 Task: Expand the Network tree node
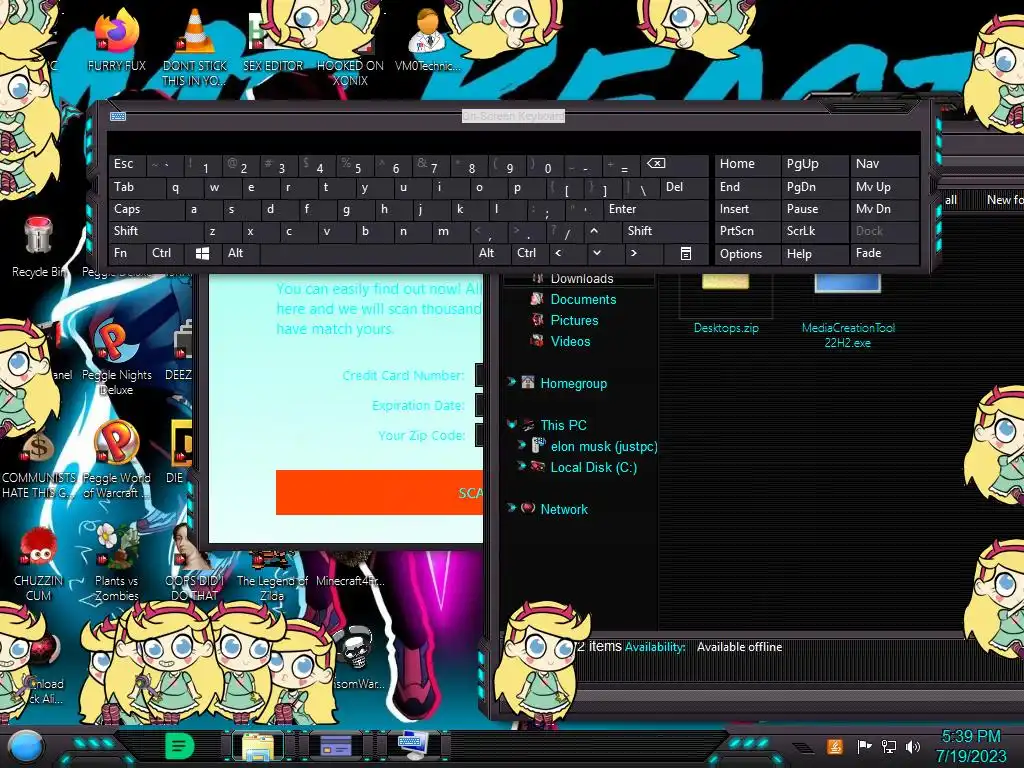[511, 507]
